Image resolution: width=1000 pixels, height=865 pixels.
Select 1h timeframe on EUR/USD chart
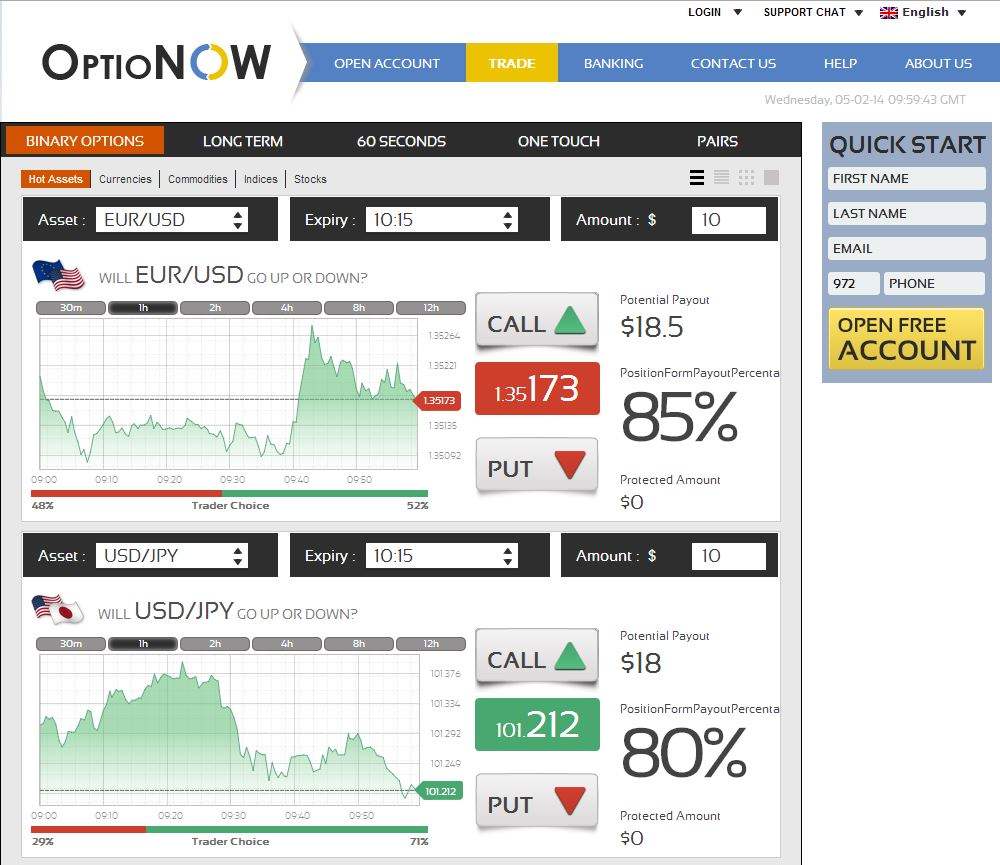143,307
